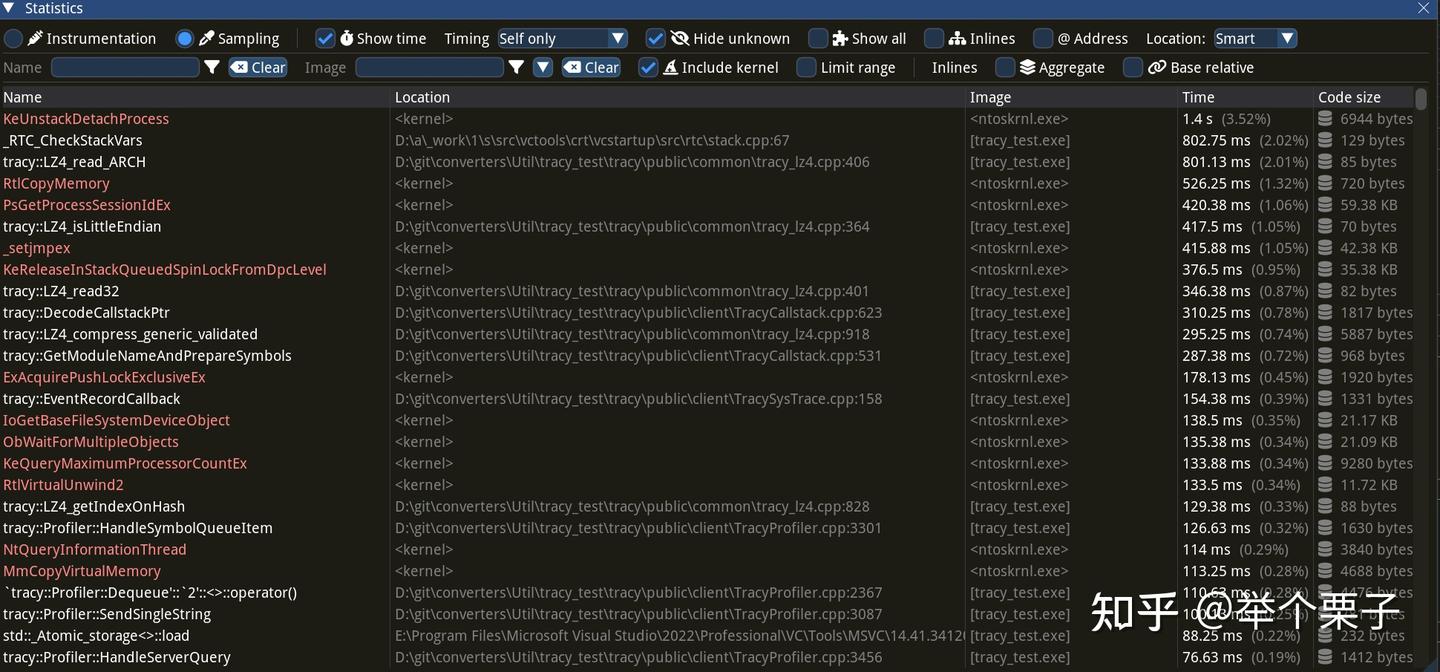Open the tracy::LZ4_isLittleEndian symbol
This screenshot has height=672, width=1440.
click(x=82, y=226)
